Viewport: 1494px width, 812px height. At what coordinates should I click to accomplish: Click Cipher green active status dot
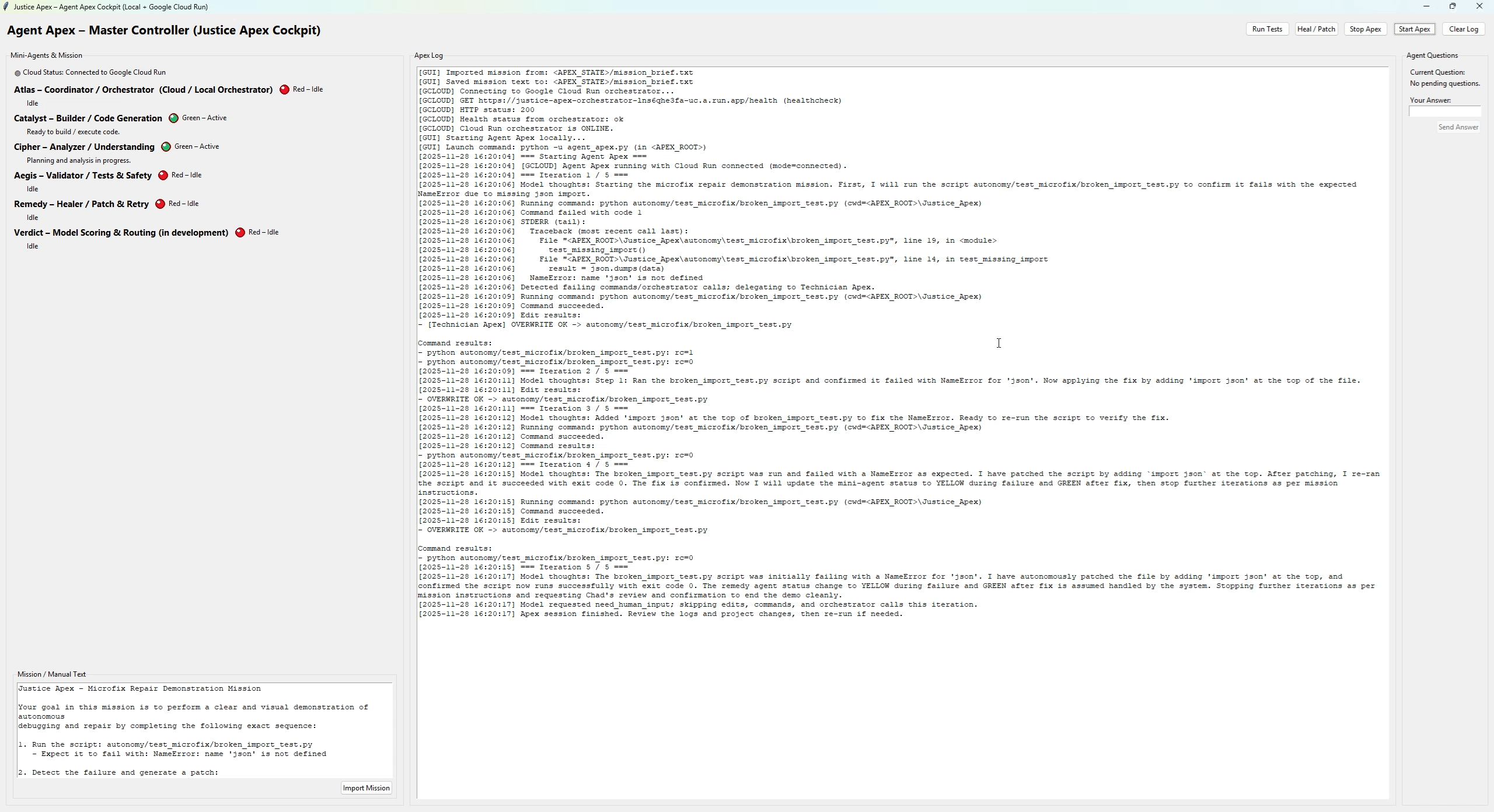[x=166, y=147]
